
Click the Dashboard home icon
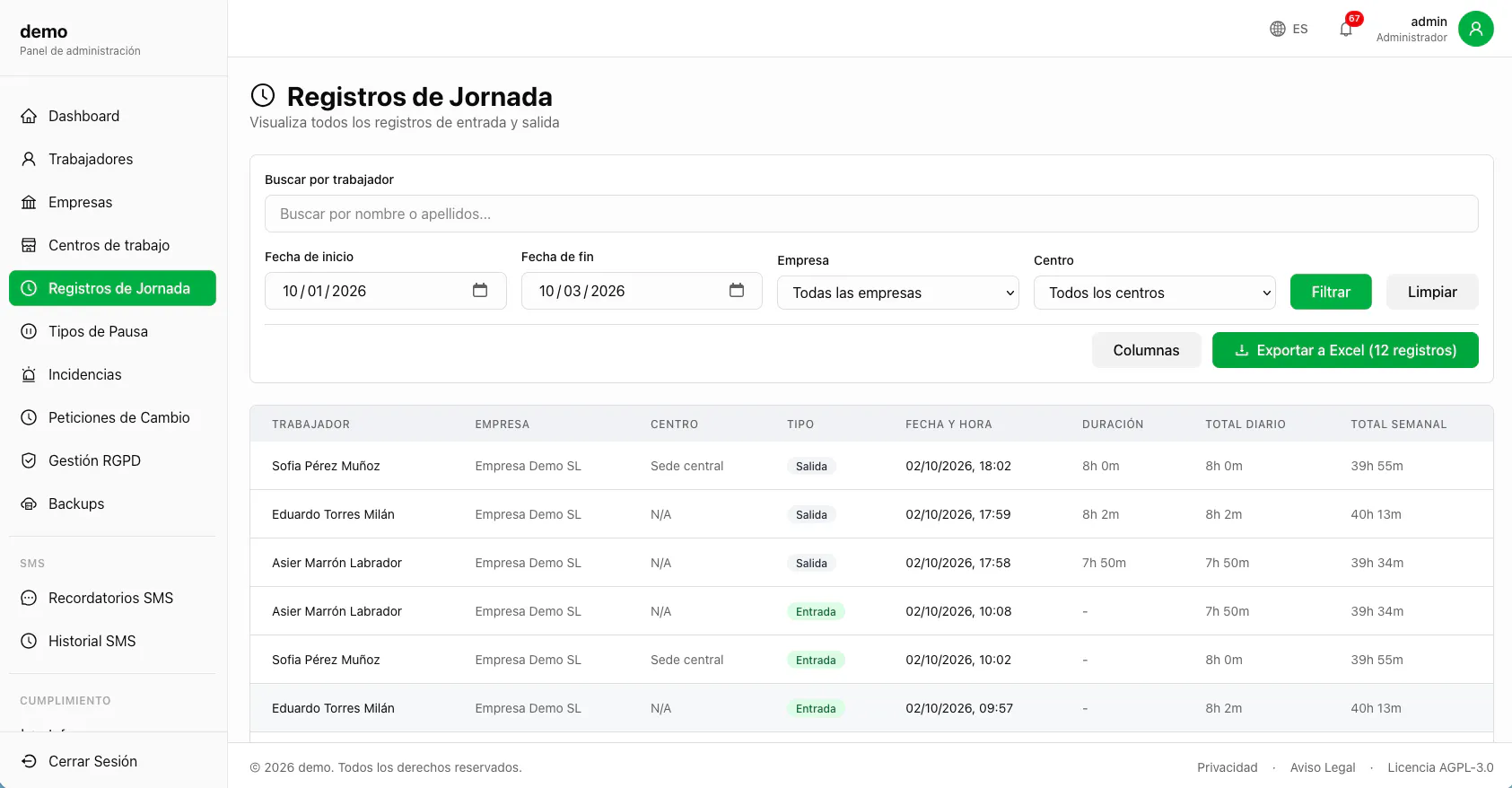(x=29, y=116)
